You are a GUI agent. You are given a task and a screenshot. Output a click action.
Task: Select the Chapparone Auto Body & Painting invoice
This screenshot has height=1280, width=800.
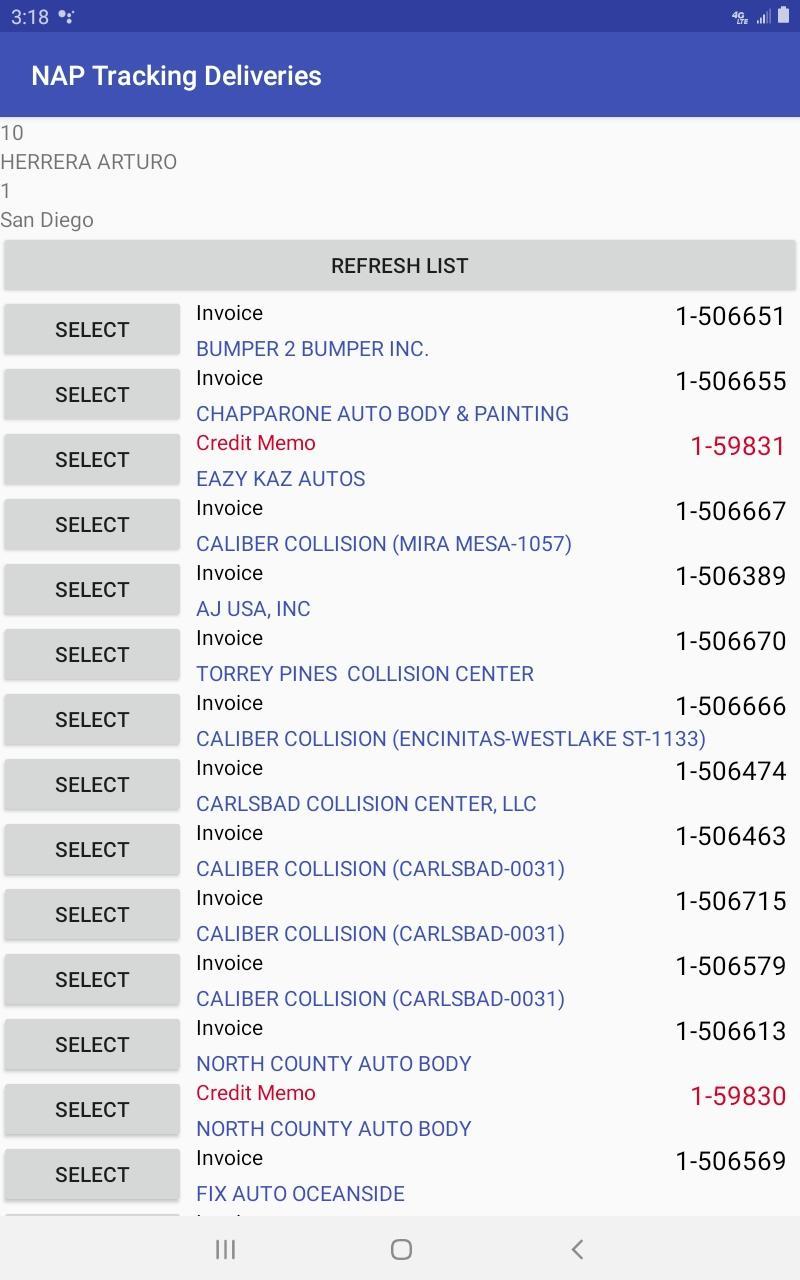(92, 395)
